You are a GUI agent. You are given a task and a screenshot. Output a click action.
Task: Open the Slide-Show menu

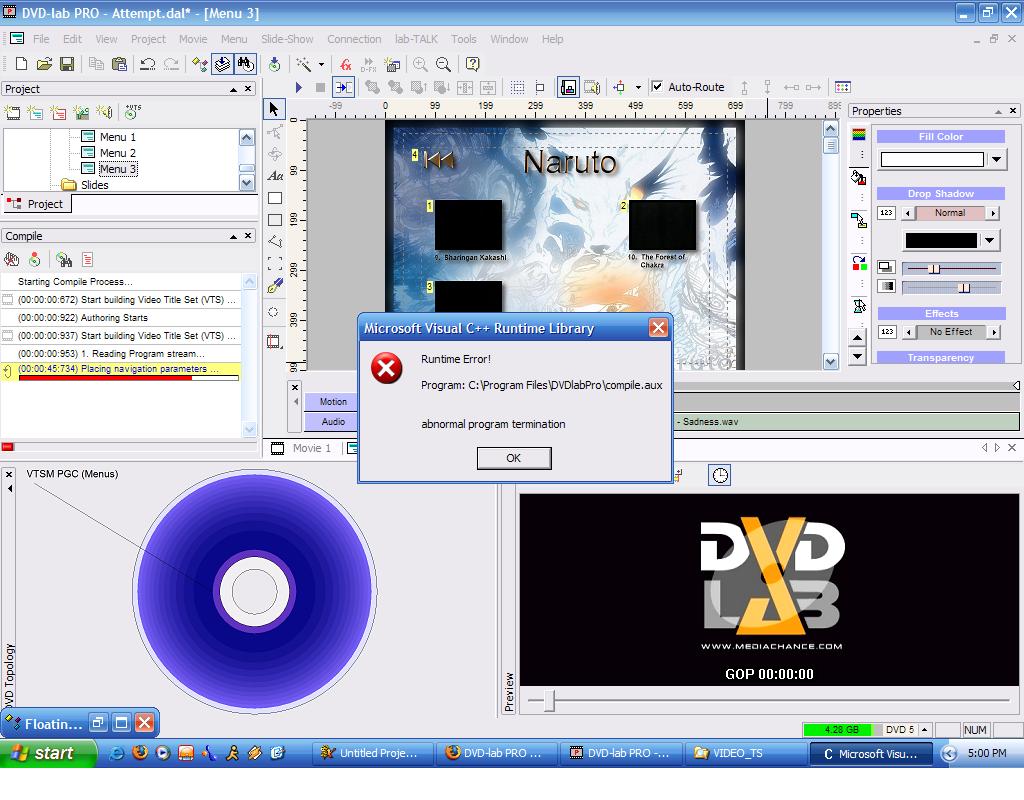tap(287, 39)
